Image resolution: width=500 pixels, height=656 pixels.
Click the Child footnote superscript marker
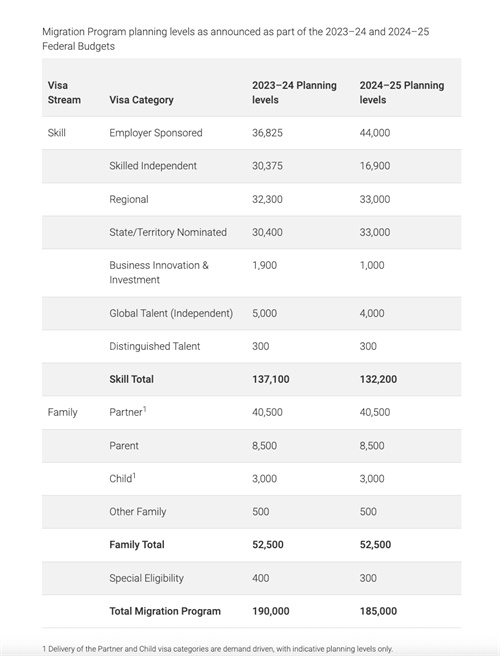pos(134,476)
